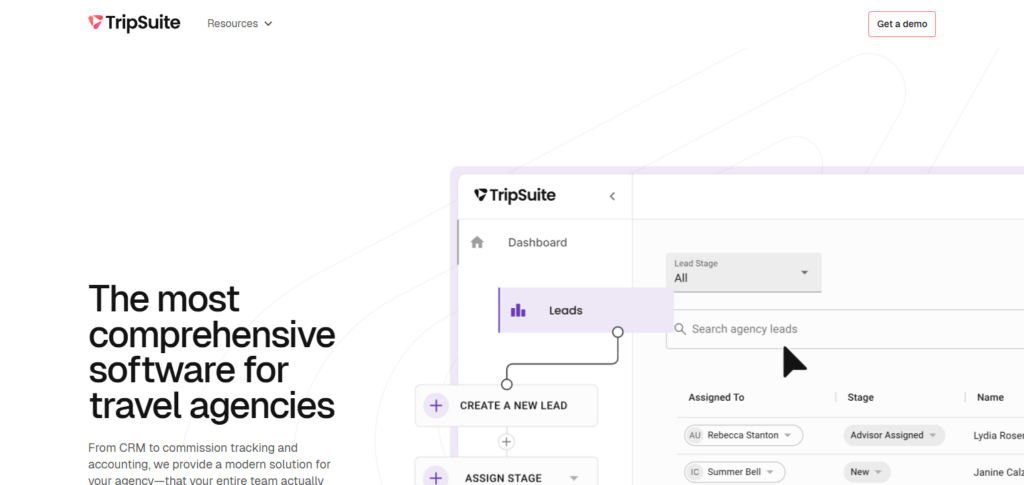The width and height of the screenshot is (1024, 485).
Task: Select the Leads bar chart icon
Action: pyautogui.click(x=518, y=310)
